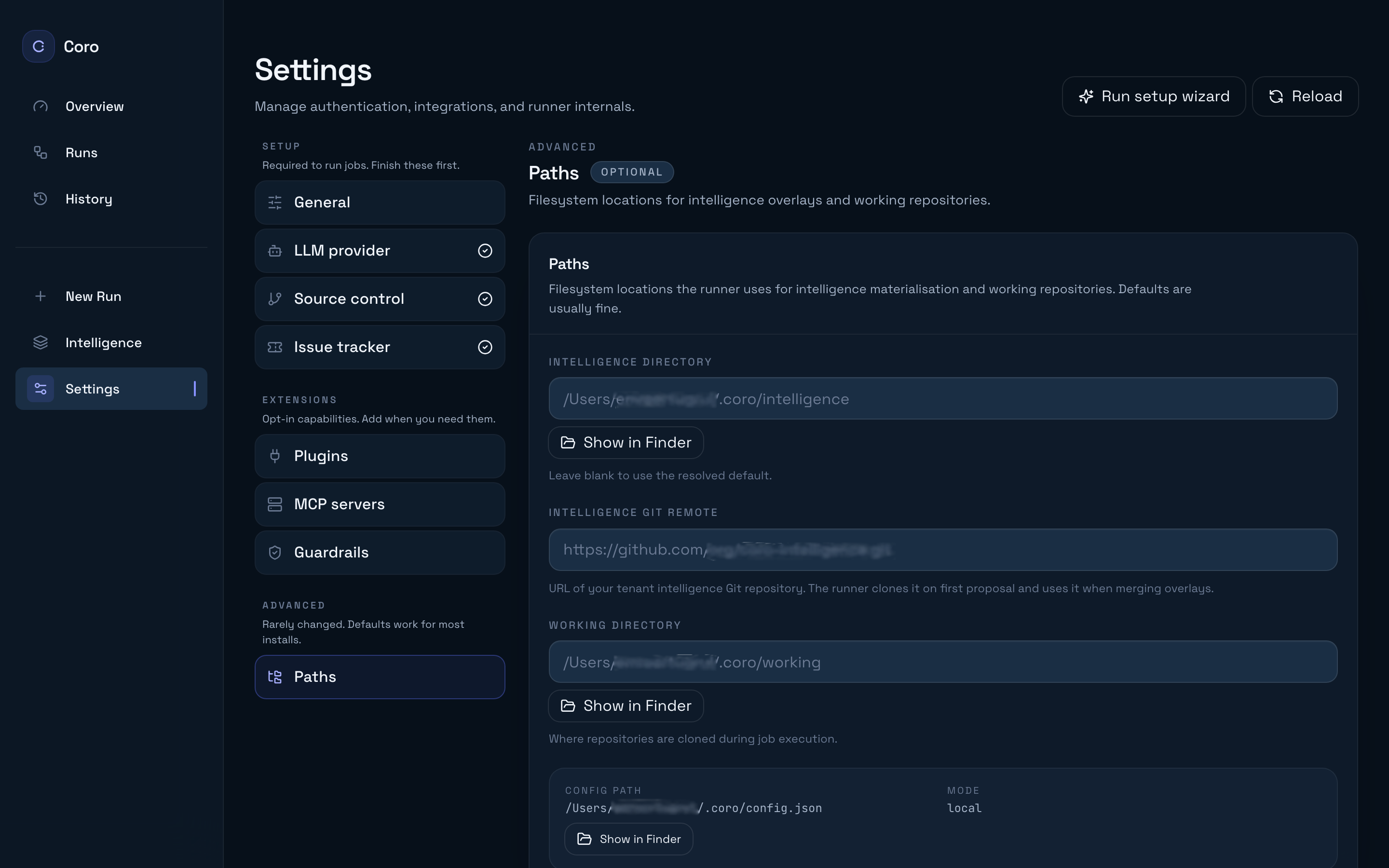Open the General settings section

tap(380, 203)
